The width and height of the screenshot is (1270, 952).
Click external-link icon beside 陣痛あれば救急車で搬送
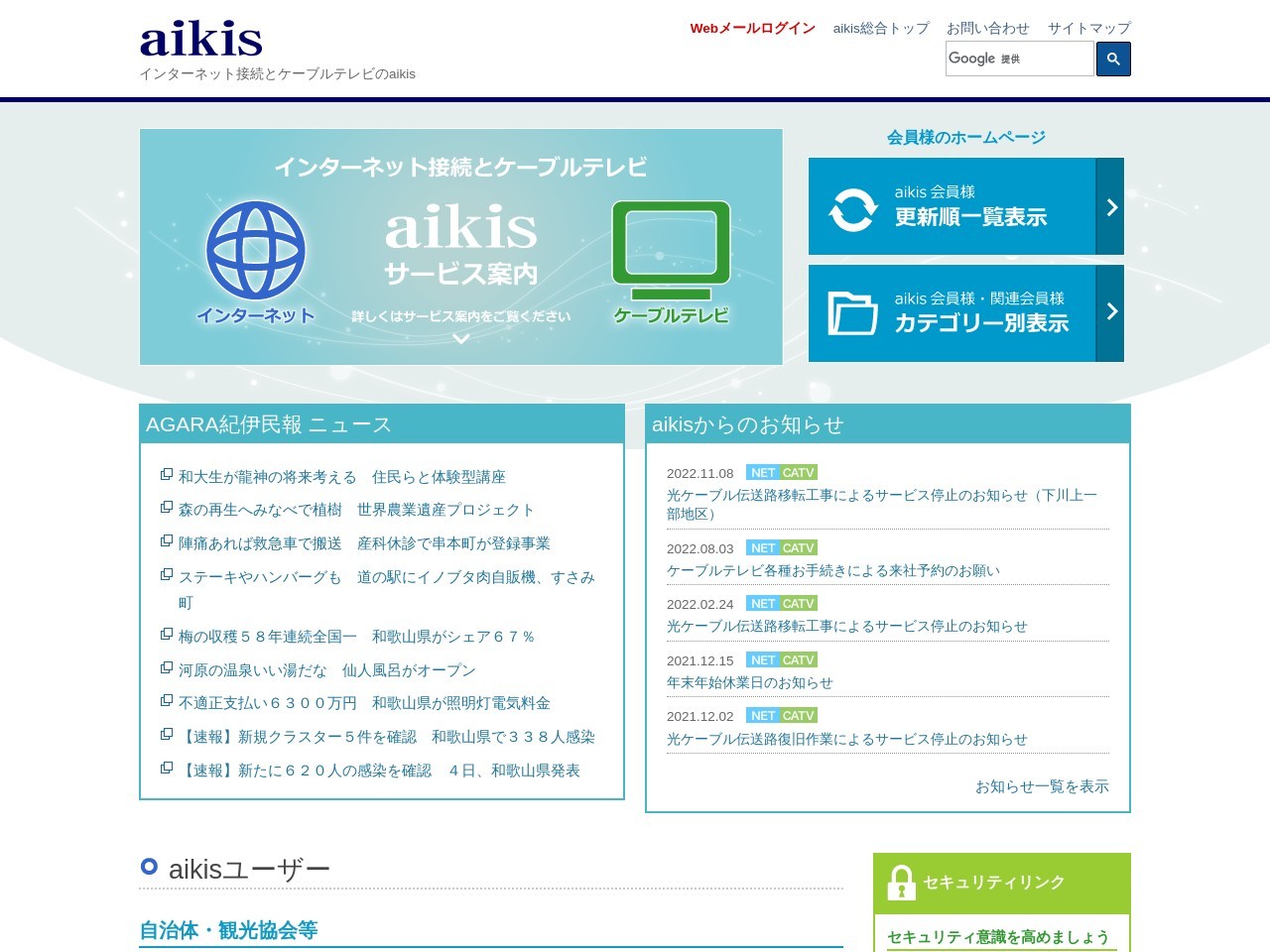167,541
